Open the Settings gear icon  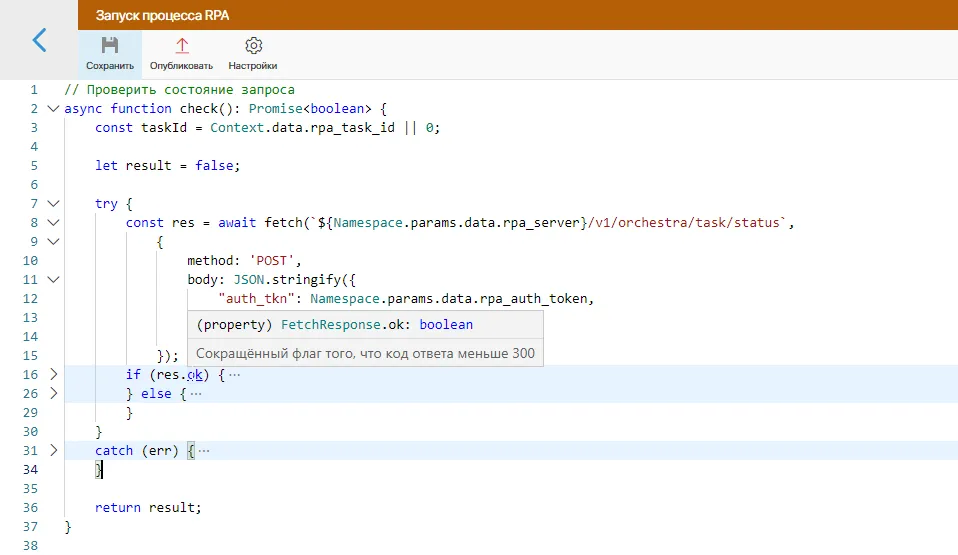click(x=253, y=45)
